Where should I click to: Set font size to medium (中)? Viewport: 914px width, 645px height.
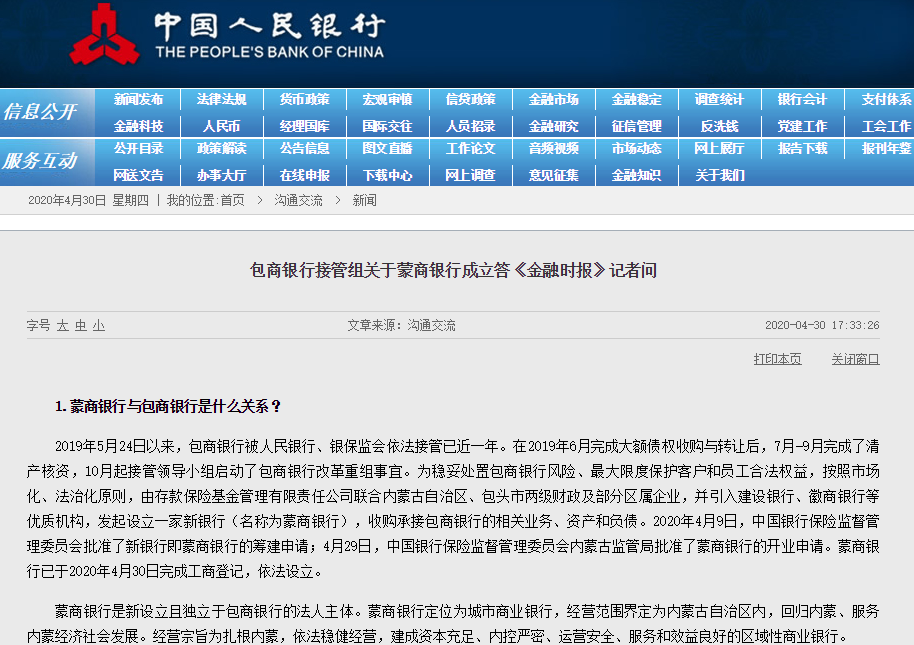pyautogui.click(x=80, y=326)
